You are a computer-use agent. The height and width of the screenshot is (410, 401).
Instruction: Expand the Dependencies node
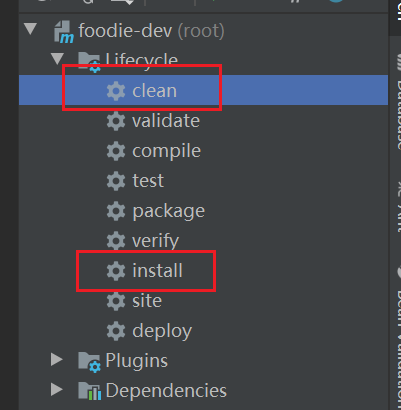[x=57, y=390]
